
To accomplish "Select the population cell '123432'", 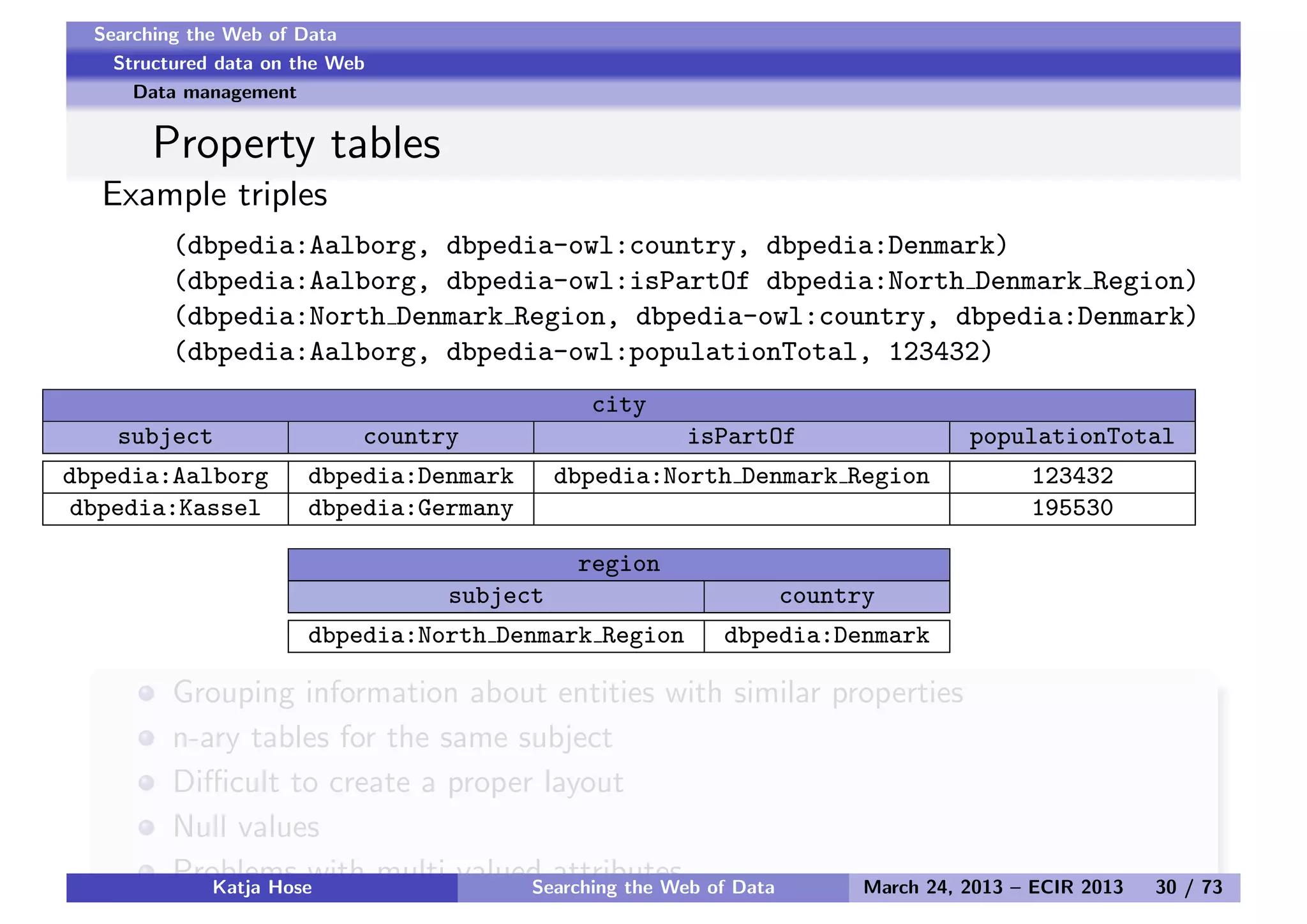I will coord(1072,477).
